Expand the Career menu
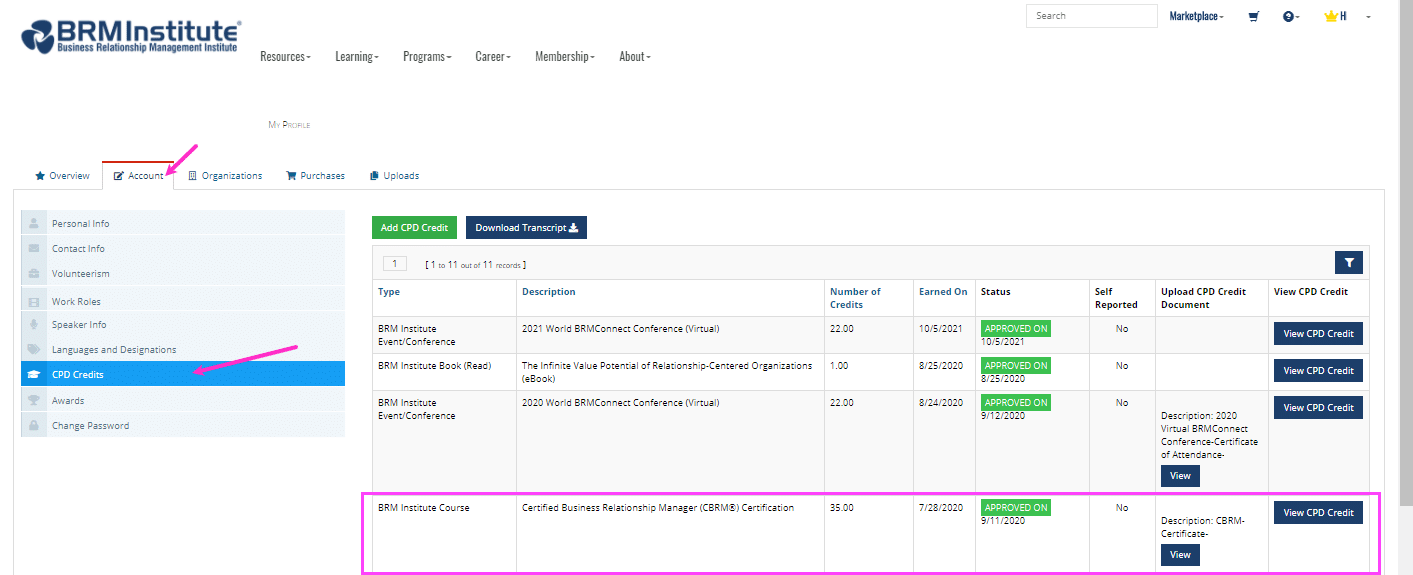 (493, 57)
